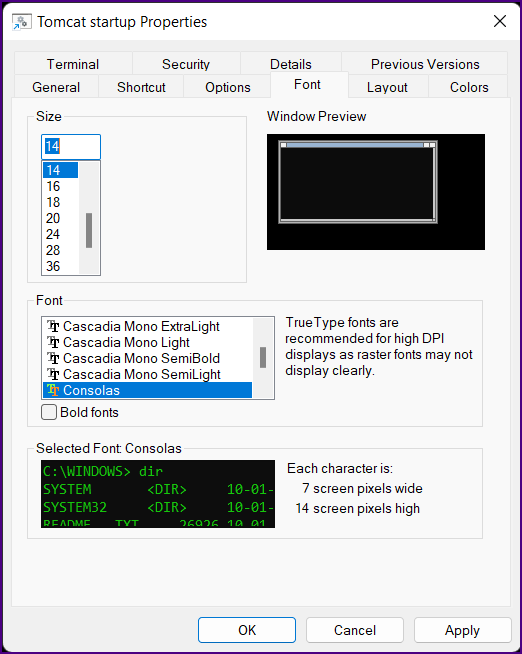Go to the Terminal tab
The width and height of the screenshot is (522, 654).
click(73, 64)
